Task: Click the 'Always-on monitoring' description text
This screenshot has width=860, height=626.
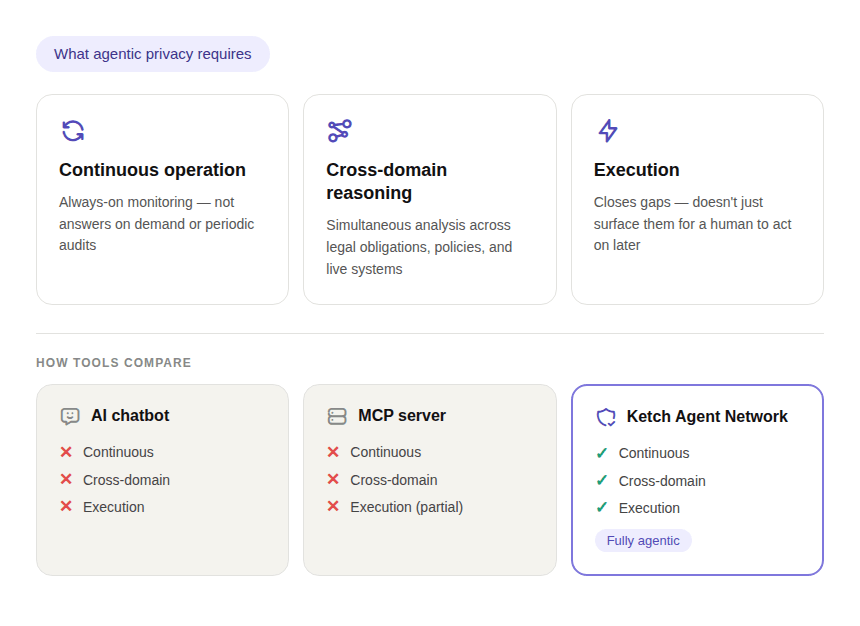Action: point(156,224)
